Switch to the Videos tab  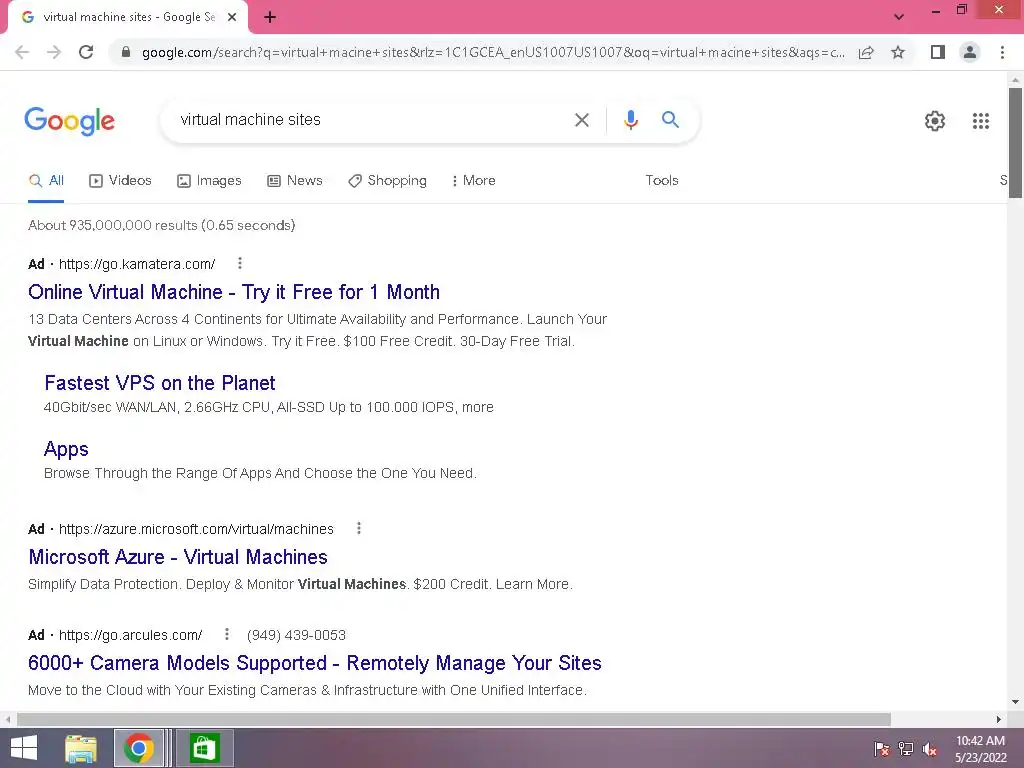(x=120, y=181)
